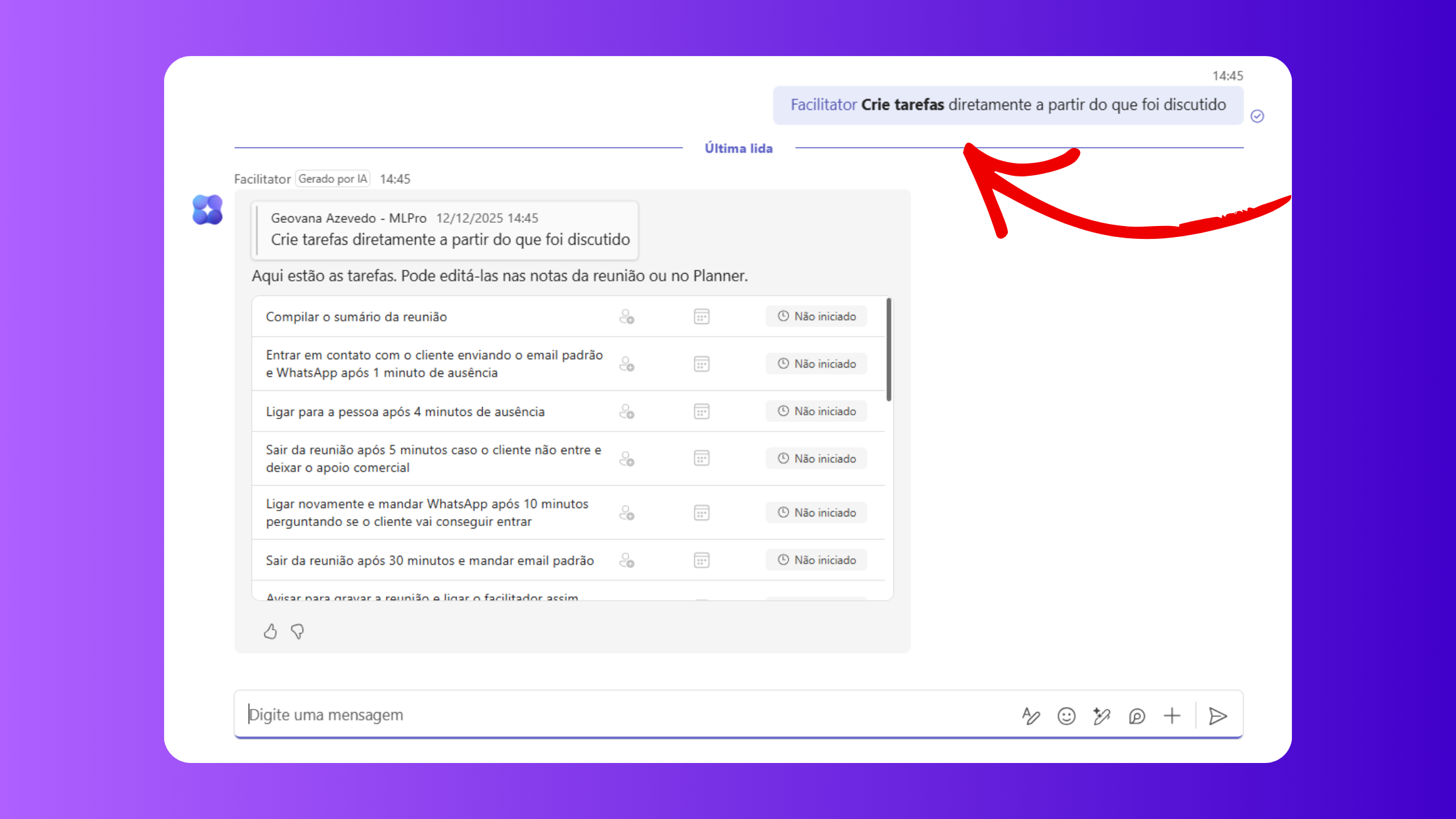The image size is (1456, 819).
Task: Open status for 'Ligar novamente e mandar WhatsApp' task
Action: (x=816, y=513)
